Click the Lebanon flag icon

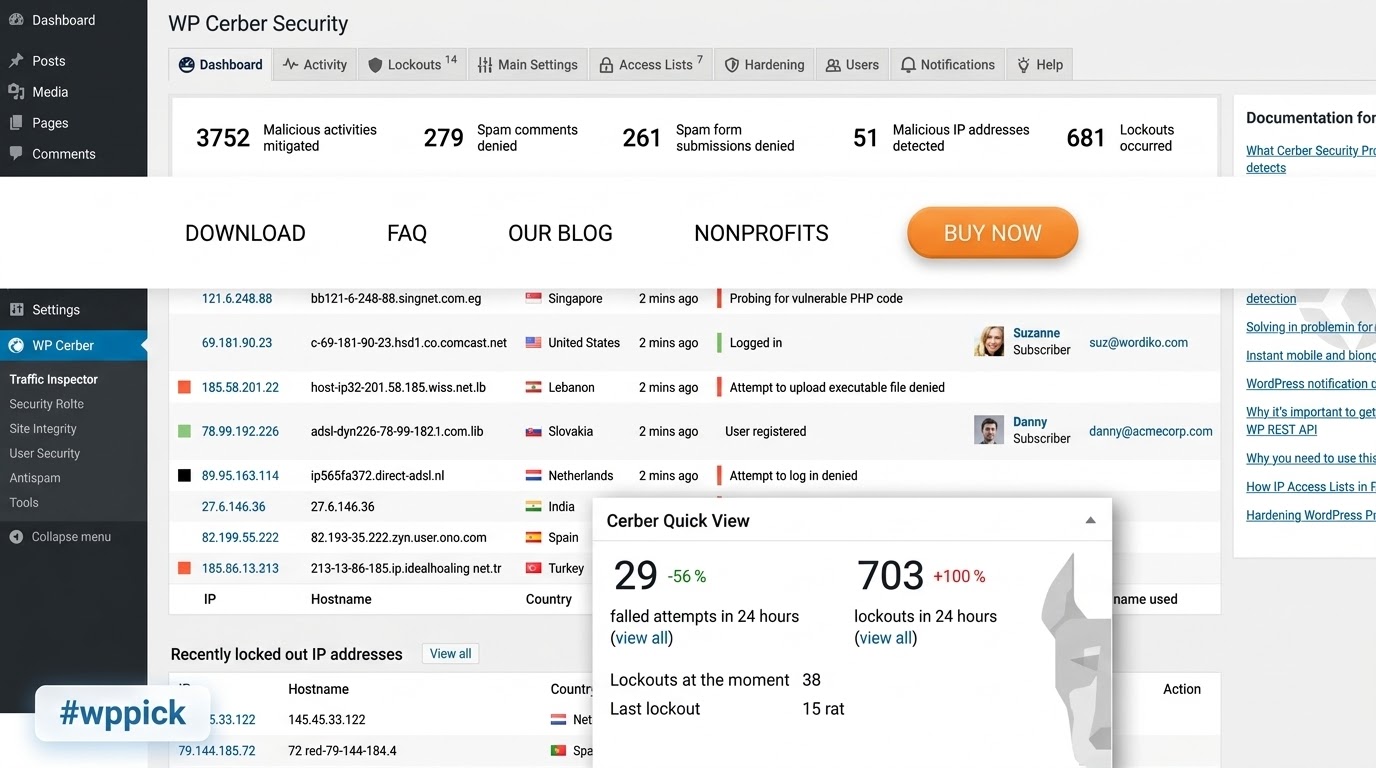pos(534,387)
